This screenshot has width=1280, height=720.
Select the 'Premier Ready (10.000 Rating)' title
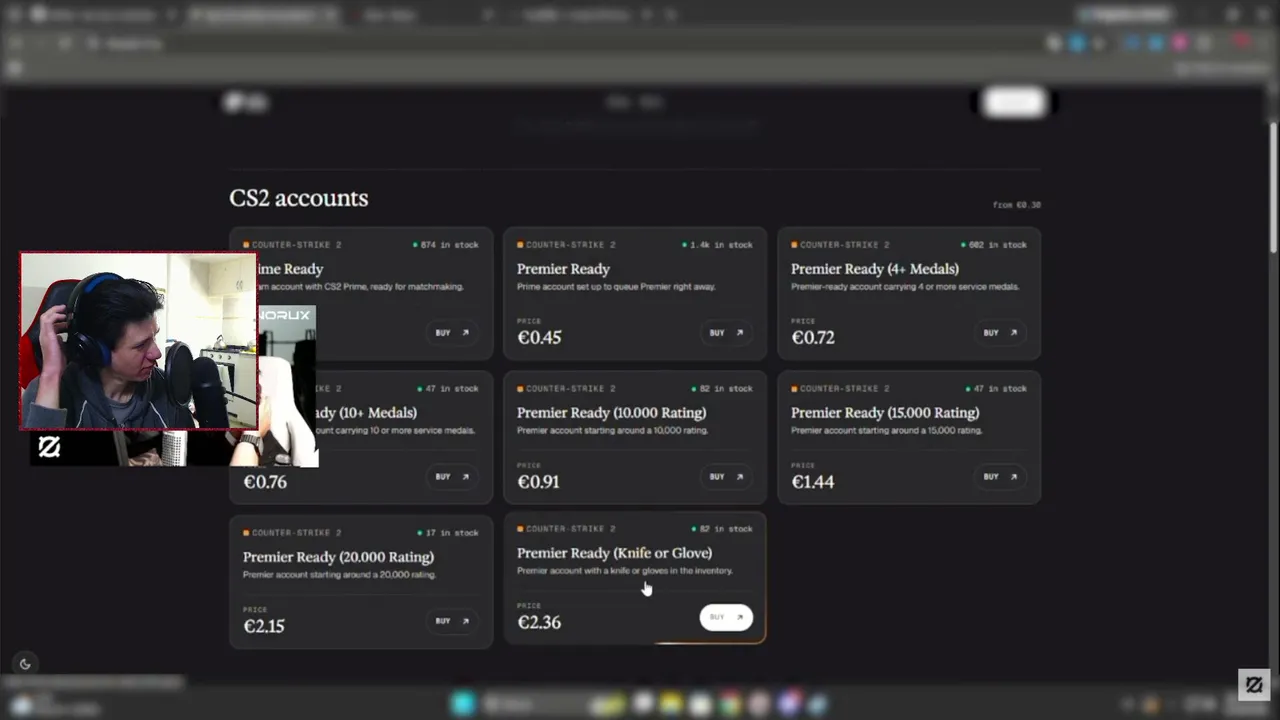(611, 413)
